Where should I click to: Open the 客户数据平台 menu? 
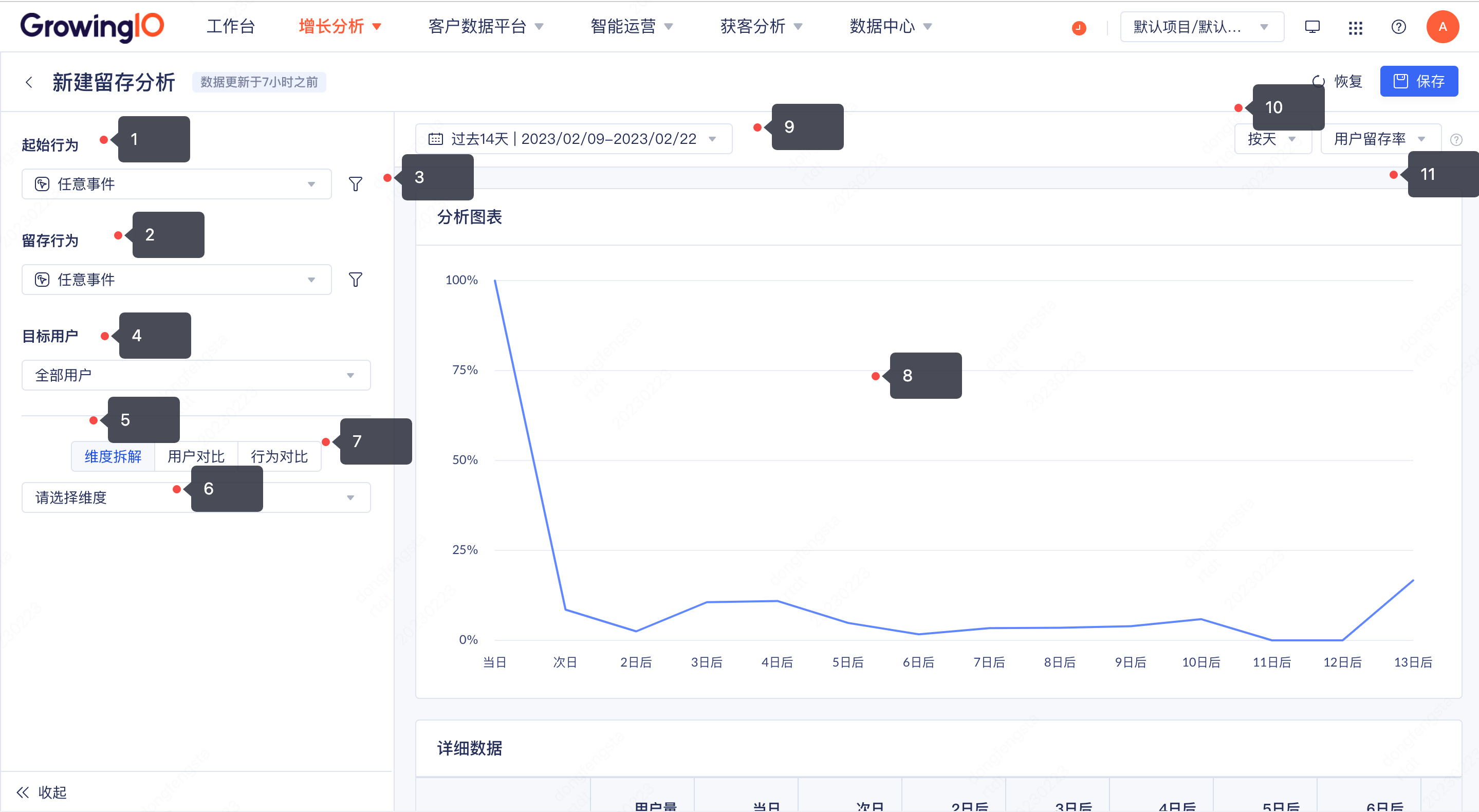coord(486,26)
